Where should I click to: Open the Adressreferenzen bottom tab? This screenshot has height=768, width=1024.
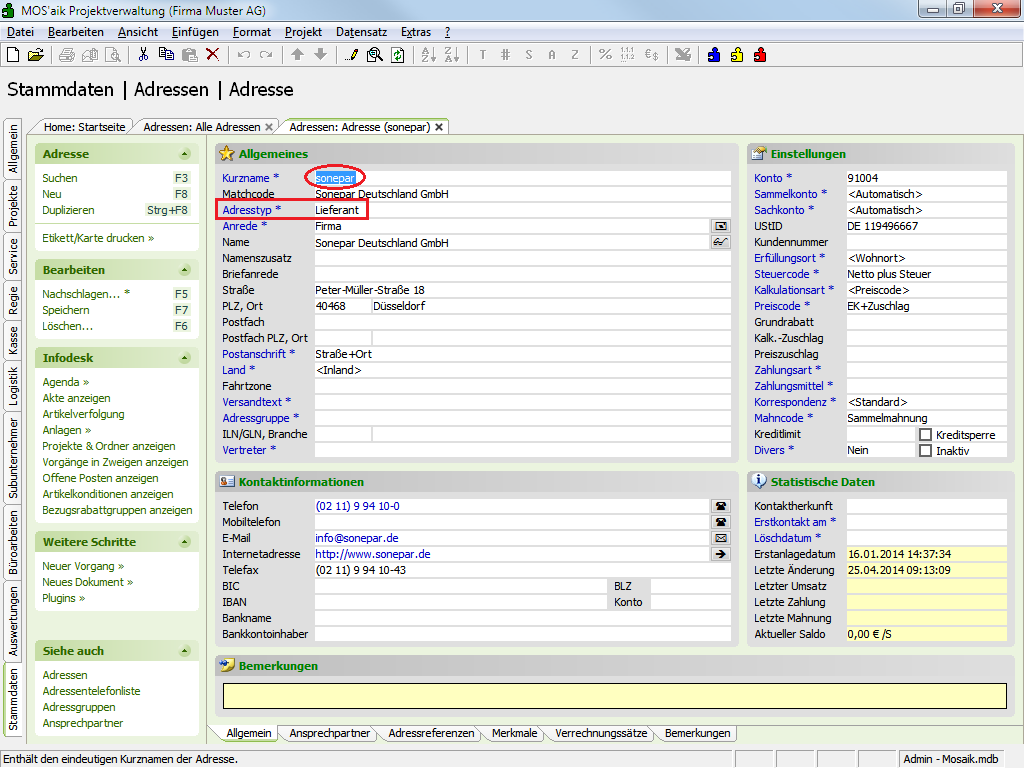(431, 733)
